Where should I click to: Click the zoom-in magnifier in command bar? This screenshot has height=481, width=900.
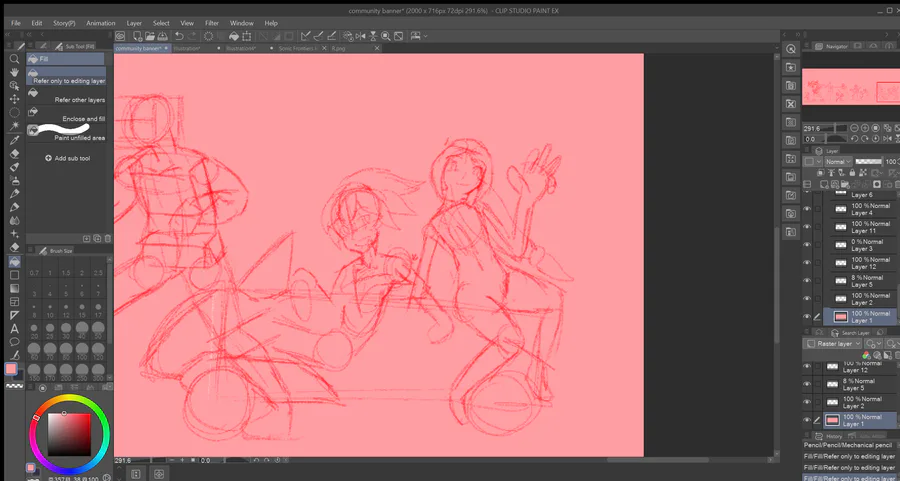(x=386, y=36)
